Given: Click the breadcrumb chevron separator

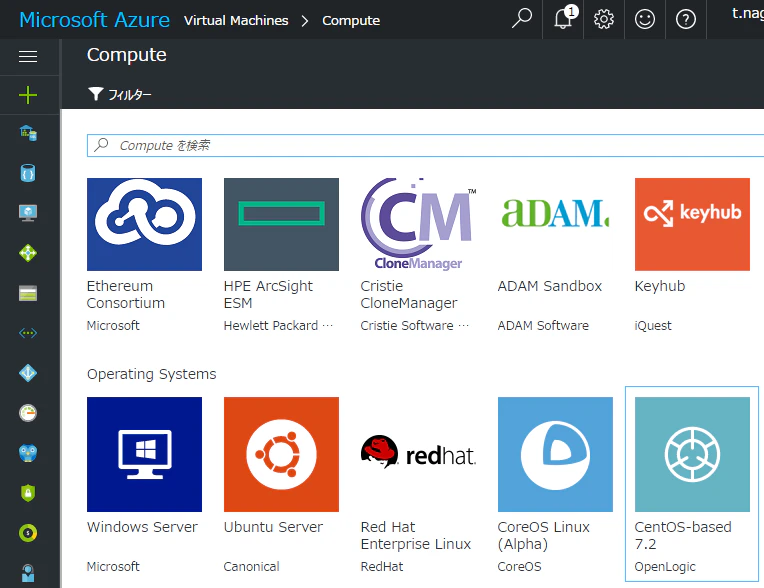Looking at the screenshot, I should [x=305, y=21].
